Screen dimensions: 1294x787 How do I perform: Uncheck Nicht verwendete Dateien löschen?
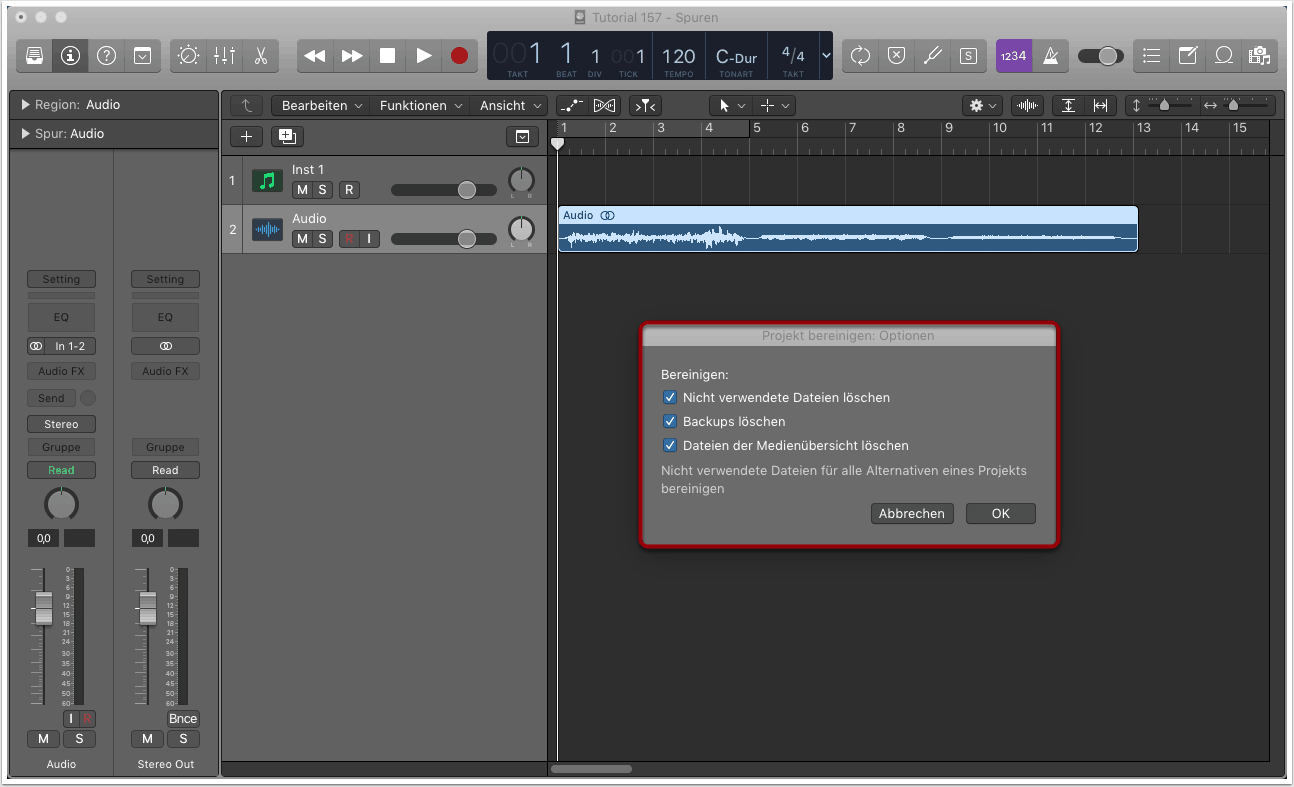[671, 398]
